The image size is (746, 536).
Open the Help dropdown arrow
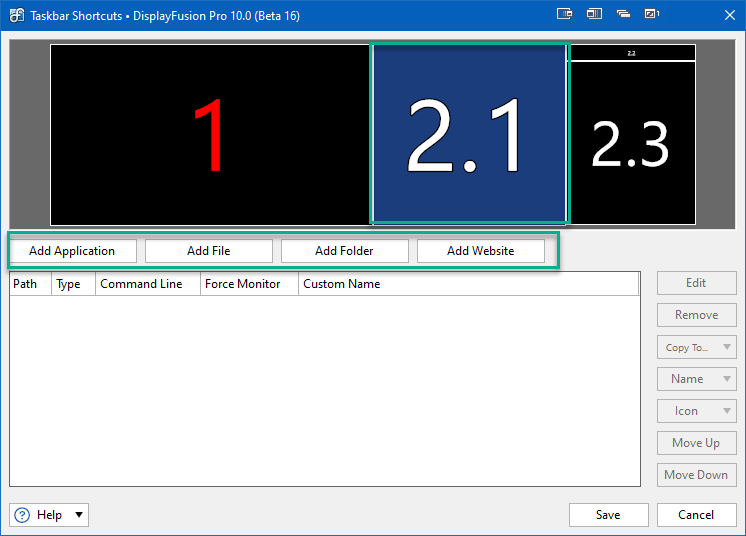(79, 515)
